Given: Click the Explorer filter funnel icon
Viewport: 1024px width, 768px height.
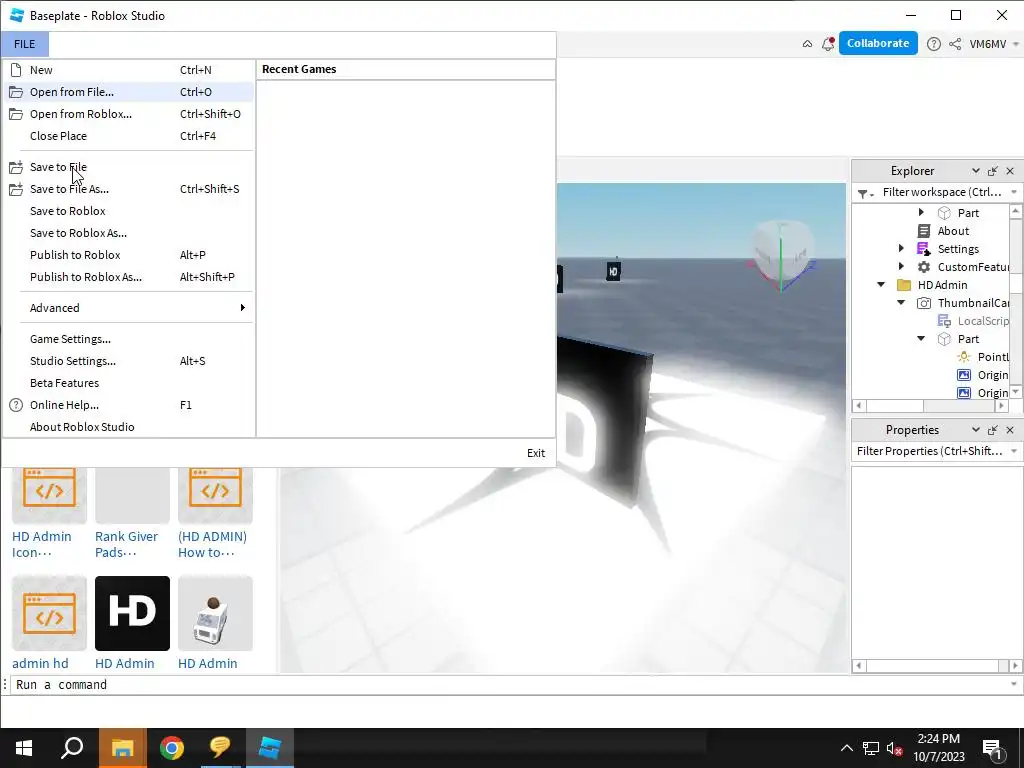Looking at the screenshot, I should 865,193.
